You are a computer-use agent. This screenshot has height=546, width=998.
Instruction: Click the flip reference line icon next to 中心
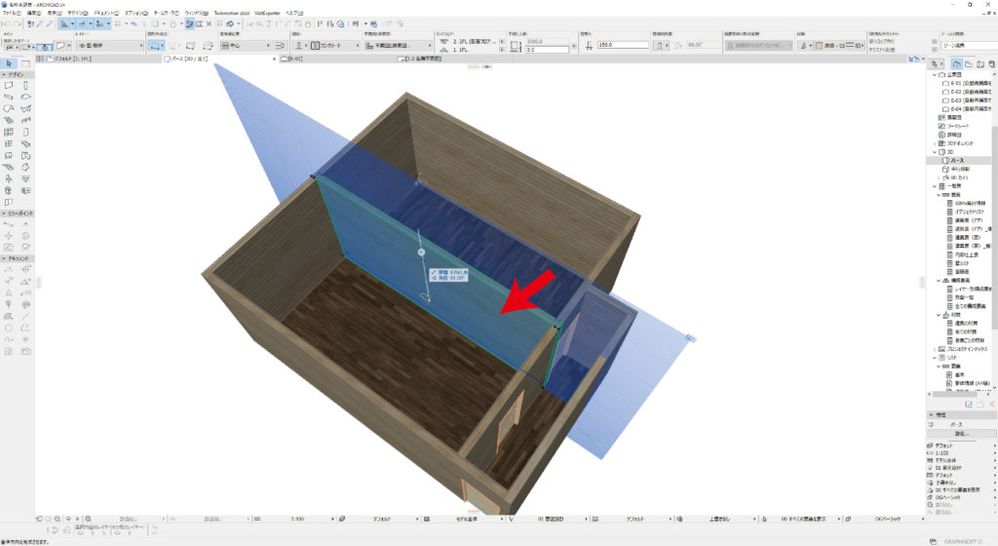pos(279,46)
